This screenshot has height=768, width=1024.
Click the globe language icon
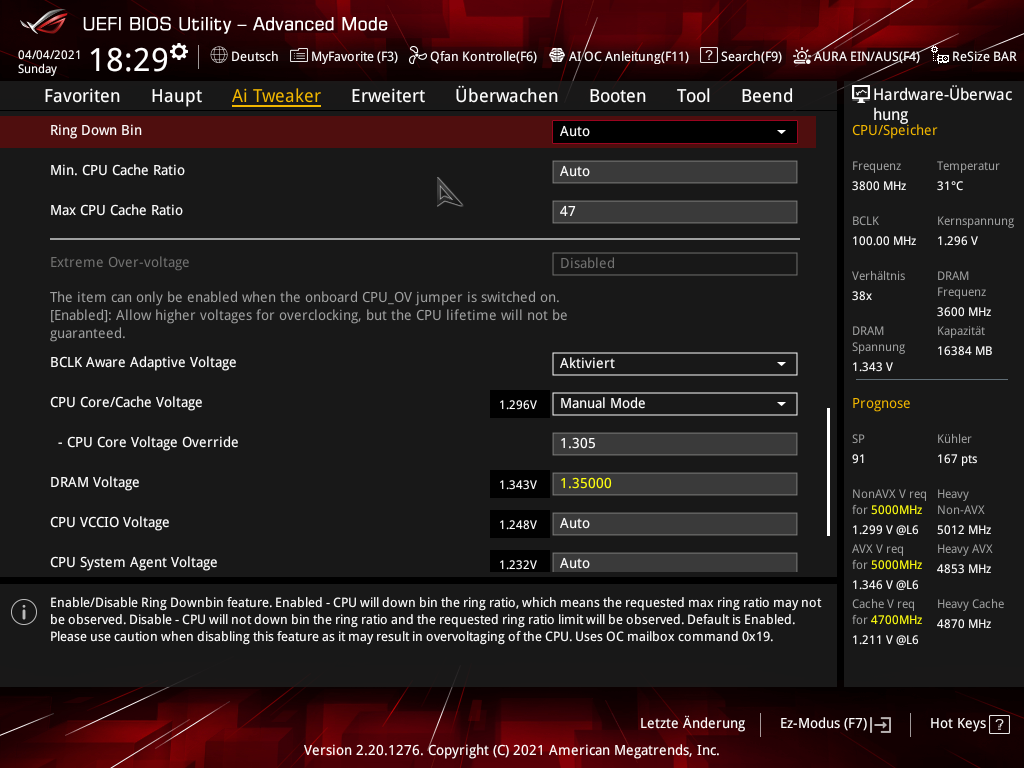(x=219, y=56)
